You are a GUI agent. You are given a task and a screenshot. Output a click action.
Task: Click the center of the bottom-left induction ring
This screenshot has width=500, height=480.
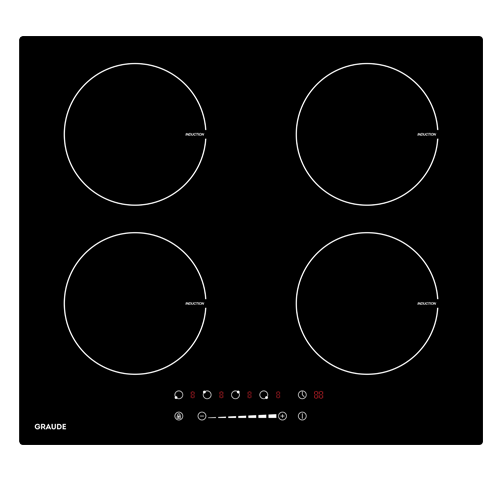135,303
